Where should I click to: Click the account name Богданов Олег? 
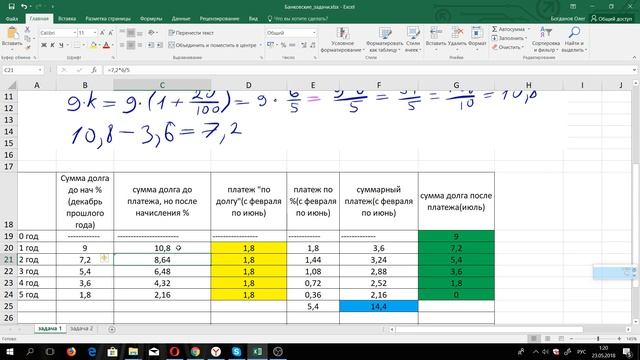(567, 19)
